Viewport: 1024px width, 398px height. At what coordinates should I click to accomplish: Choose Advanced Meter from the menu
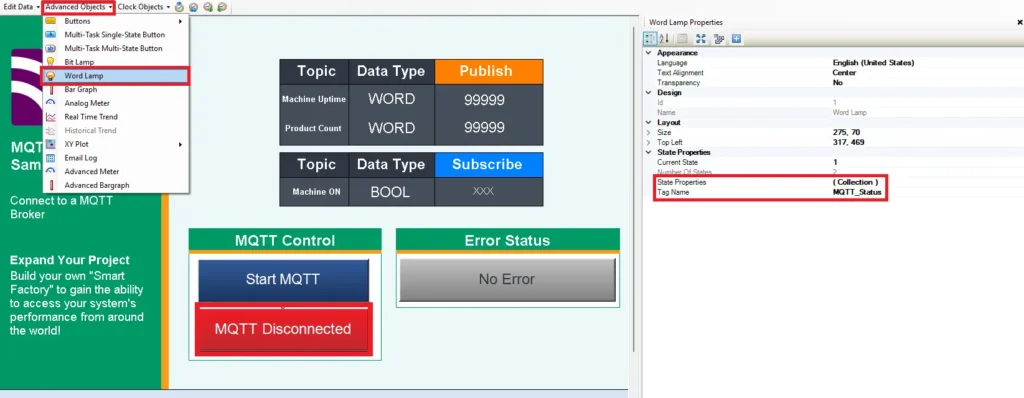coord(116,171)
